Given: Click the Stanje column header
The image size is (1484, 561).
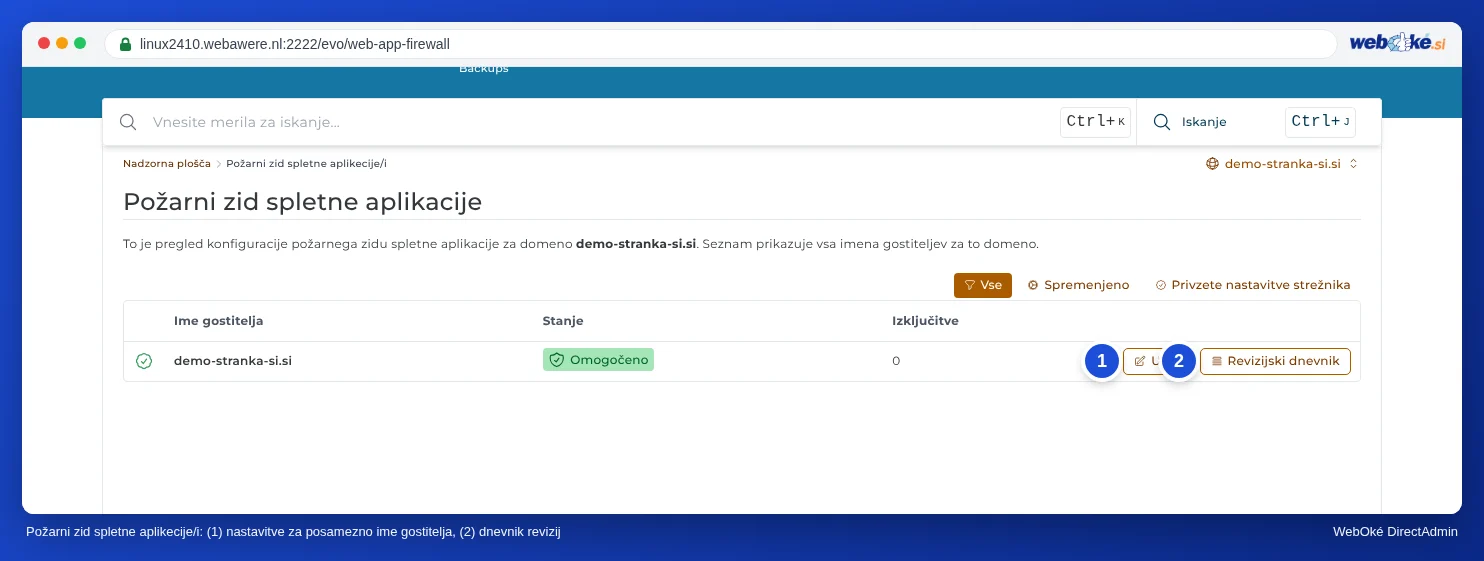Looking at the screenshot, I should tap(563, 321).
